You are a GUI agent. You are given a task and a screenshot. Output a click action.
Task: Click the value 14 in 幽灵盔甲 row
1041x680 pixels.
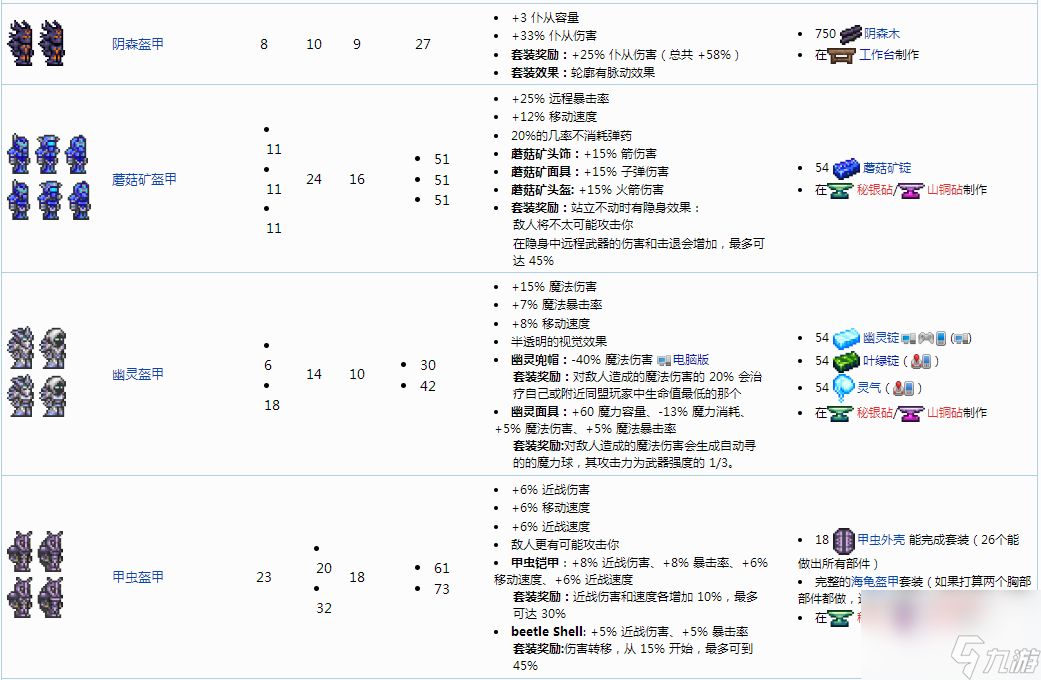coord(314,375)
